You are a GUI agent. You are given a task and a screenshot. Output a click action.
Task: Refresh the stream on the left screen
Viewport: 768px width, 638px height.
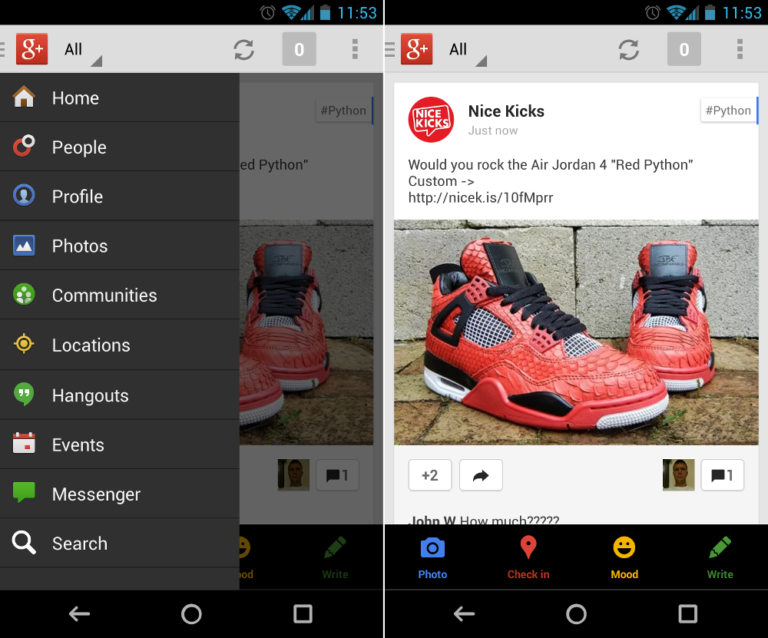point(243,49)
